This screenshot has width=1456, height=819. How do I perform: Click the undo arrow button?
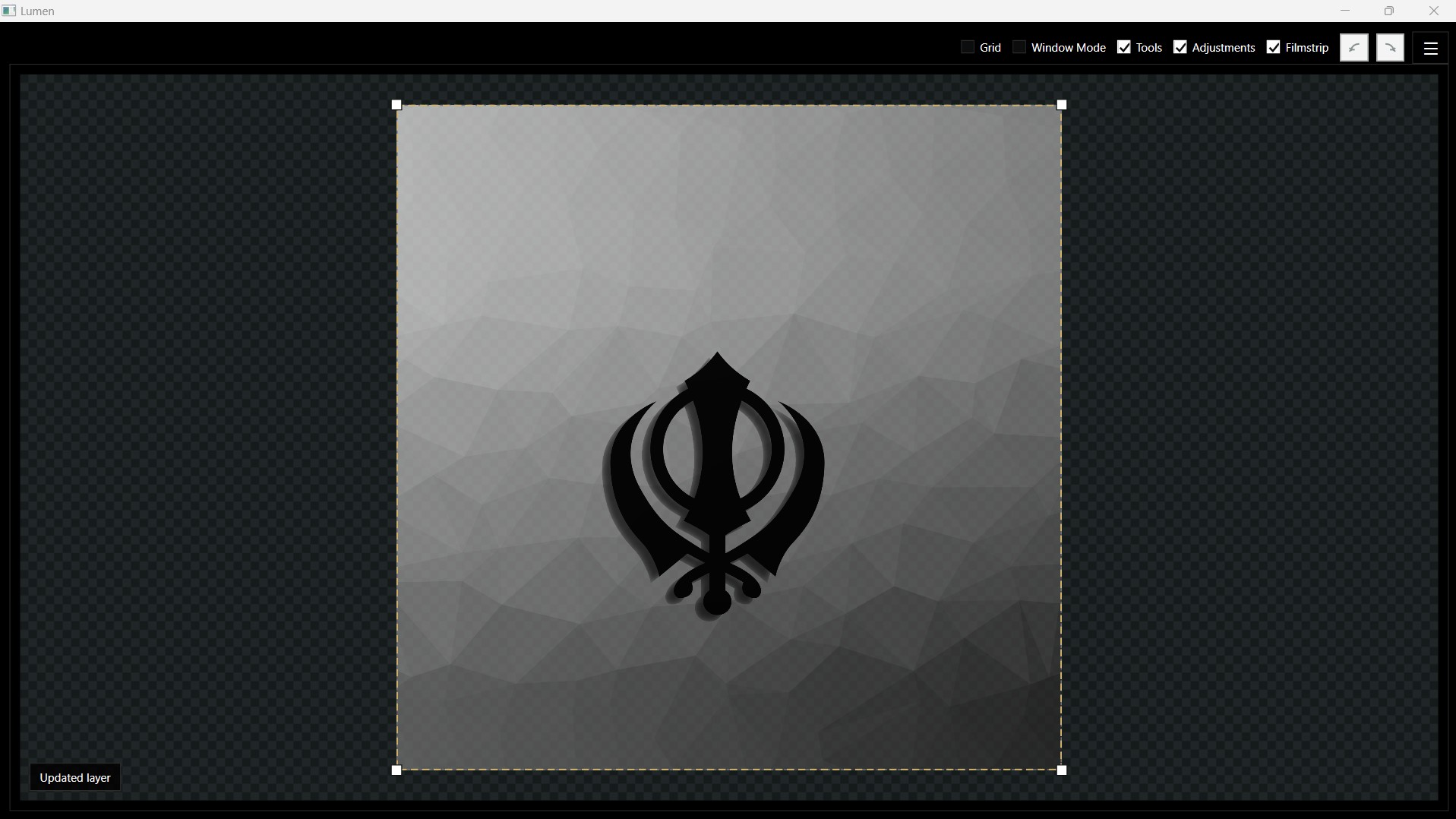tap(1354, 47)
